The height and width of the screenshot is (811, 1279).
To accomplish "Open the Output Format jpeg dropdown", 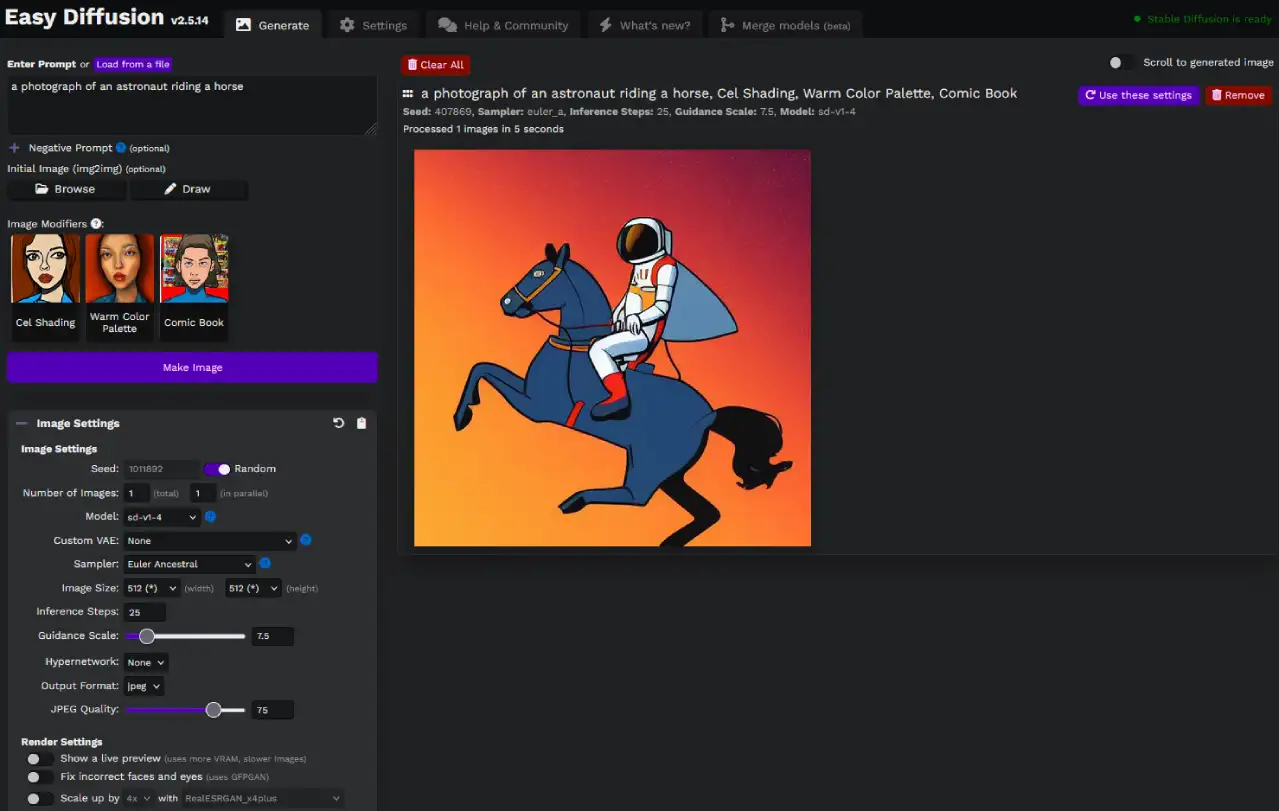I will tap(144, 686).
